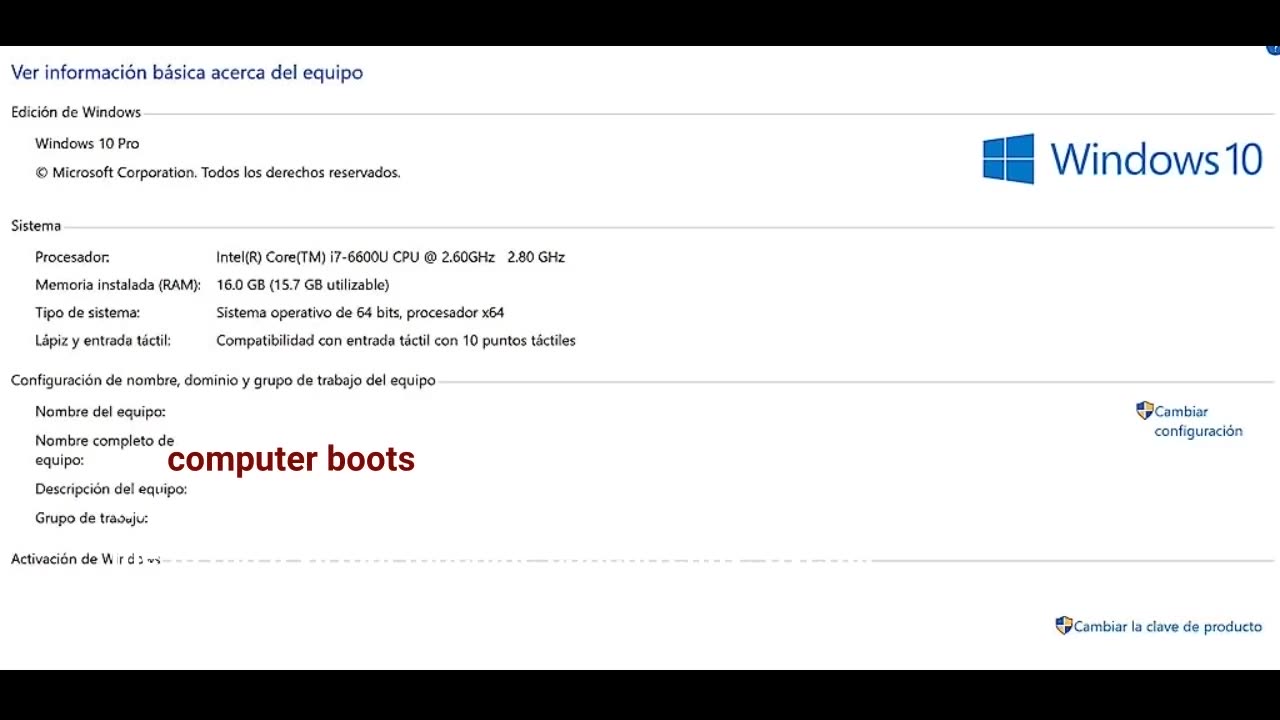Screen dimensions: 1280x720
Task: Select the Intel Core i7-6600U processor value
Action: click(390, 257)
